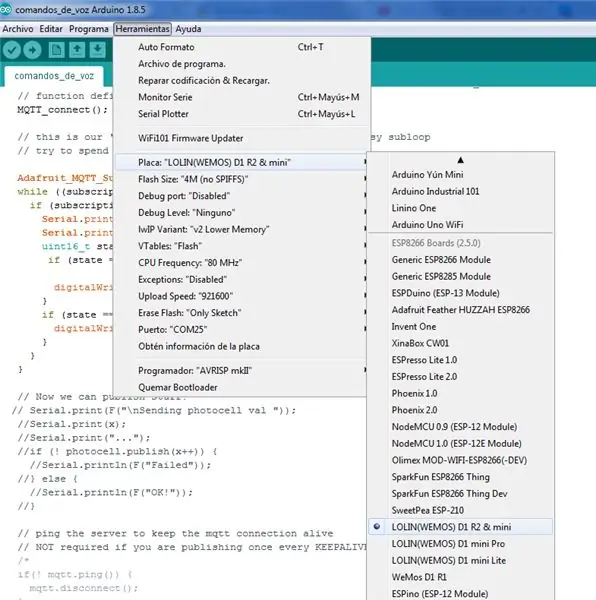
Task: Expand Debug Level submenu
Action: pyautogui.click(x=241, y=213)
